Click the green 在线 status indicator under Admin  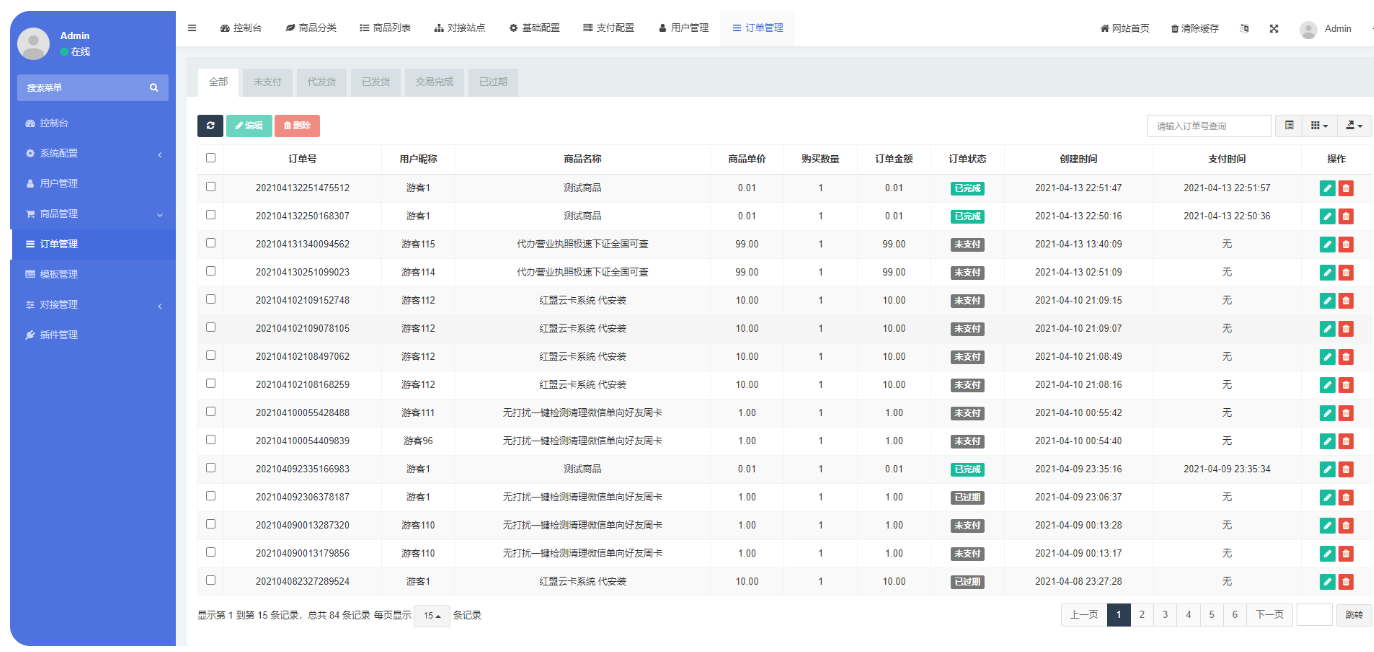click(66, 49)
